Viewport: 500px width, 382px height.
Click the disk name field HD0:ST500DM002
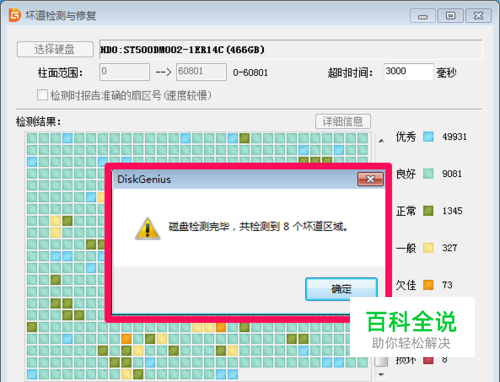coord(290,50)
